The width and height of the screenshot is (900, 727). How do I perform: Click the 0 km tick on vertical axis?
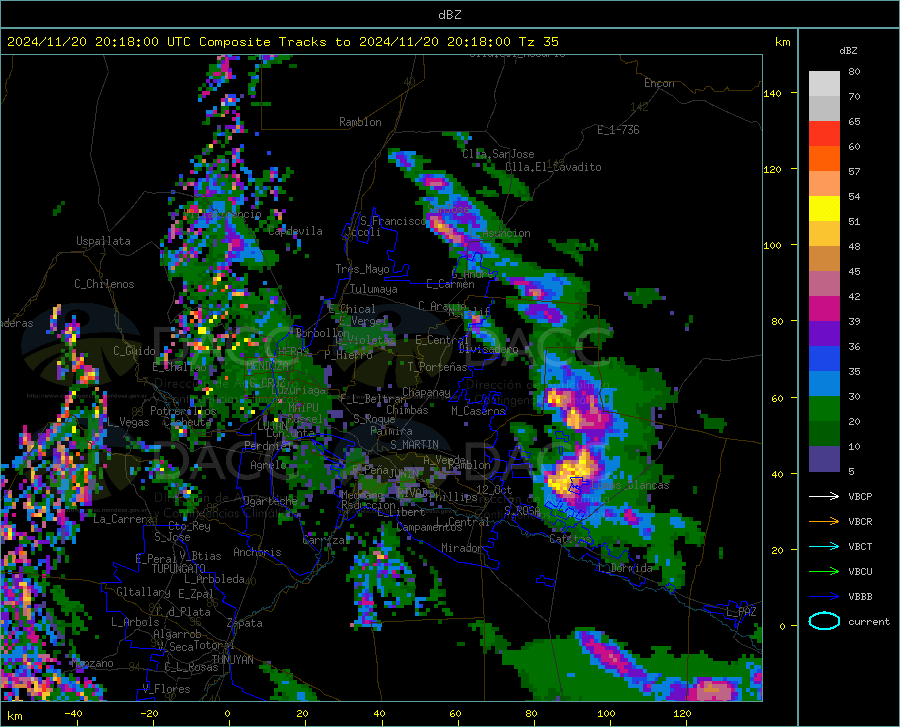point(782,626)
